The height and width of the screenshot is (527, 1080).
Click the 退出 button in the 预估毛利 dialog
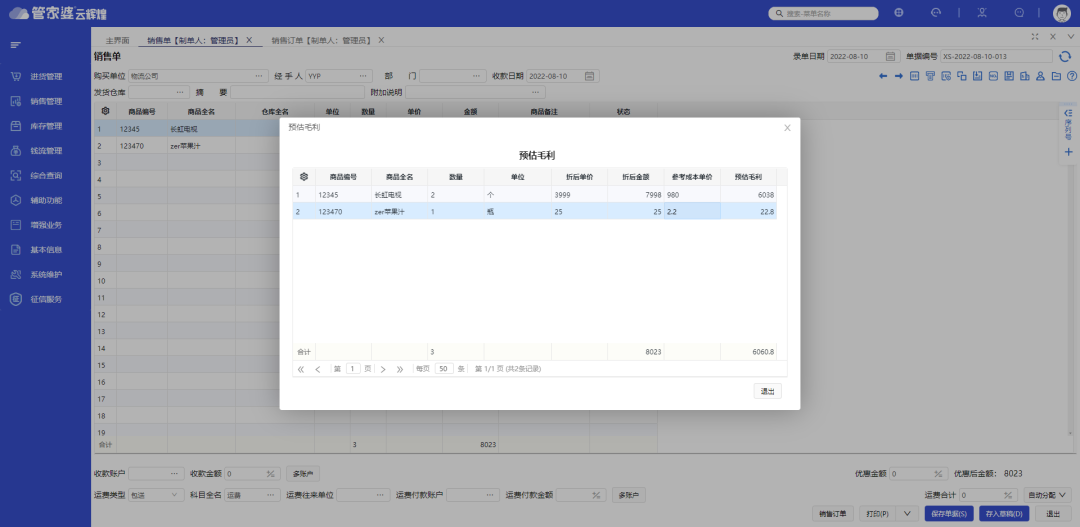tap(767, 391)
